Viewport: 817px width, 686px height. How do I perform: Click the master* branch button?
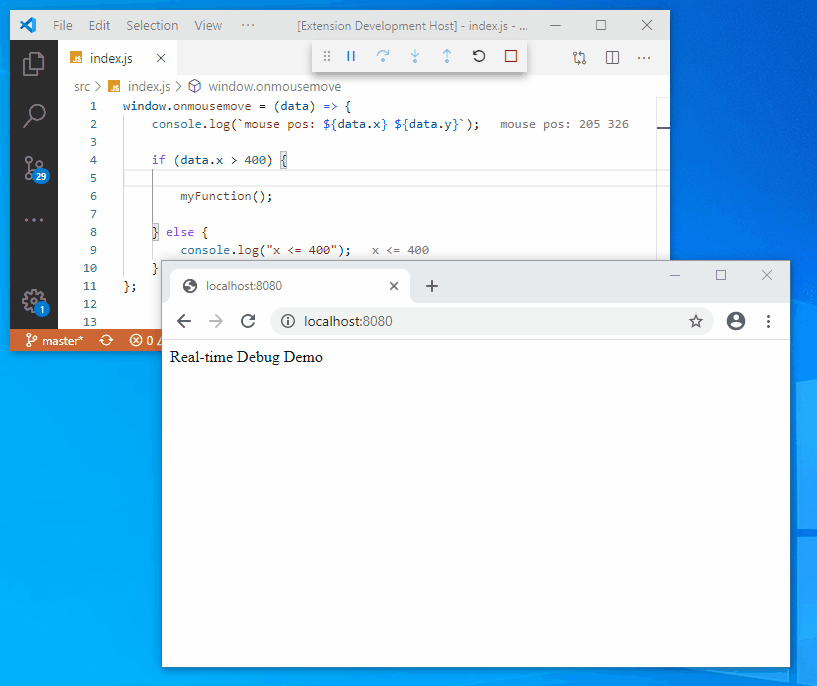pyautogui.click(x=53, y=340)
